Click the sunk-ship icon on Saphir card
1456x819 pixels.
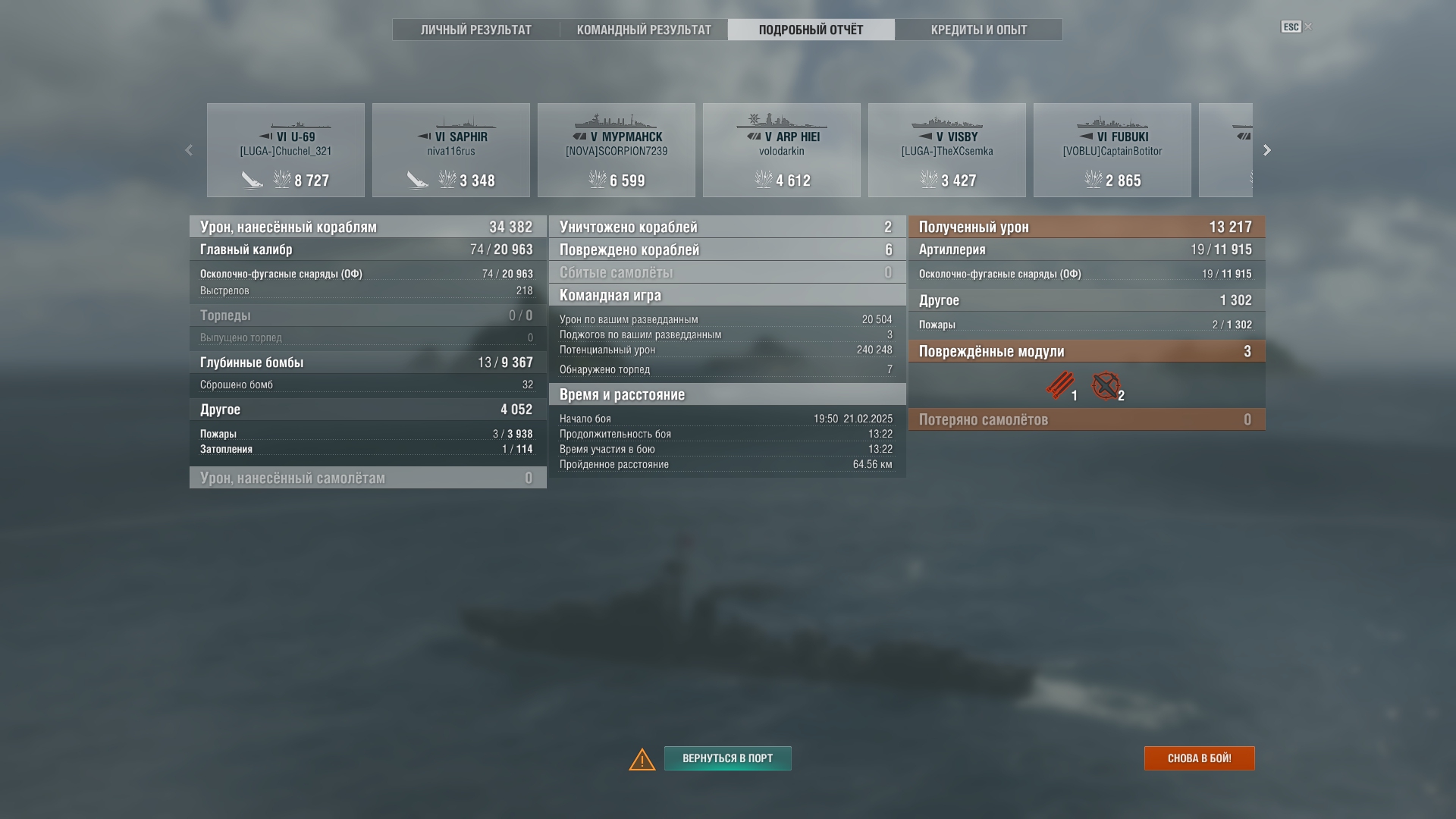417,180
